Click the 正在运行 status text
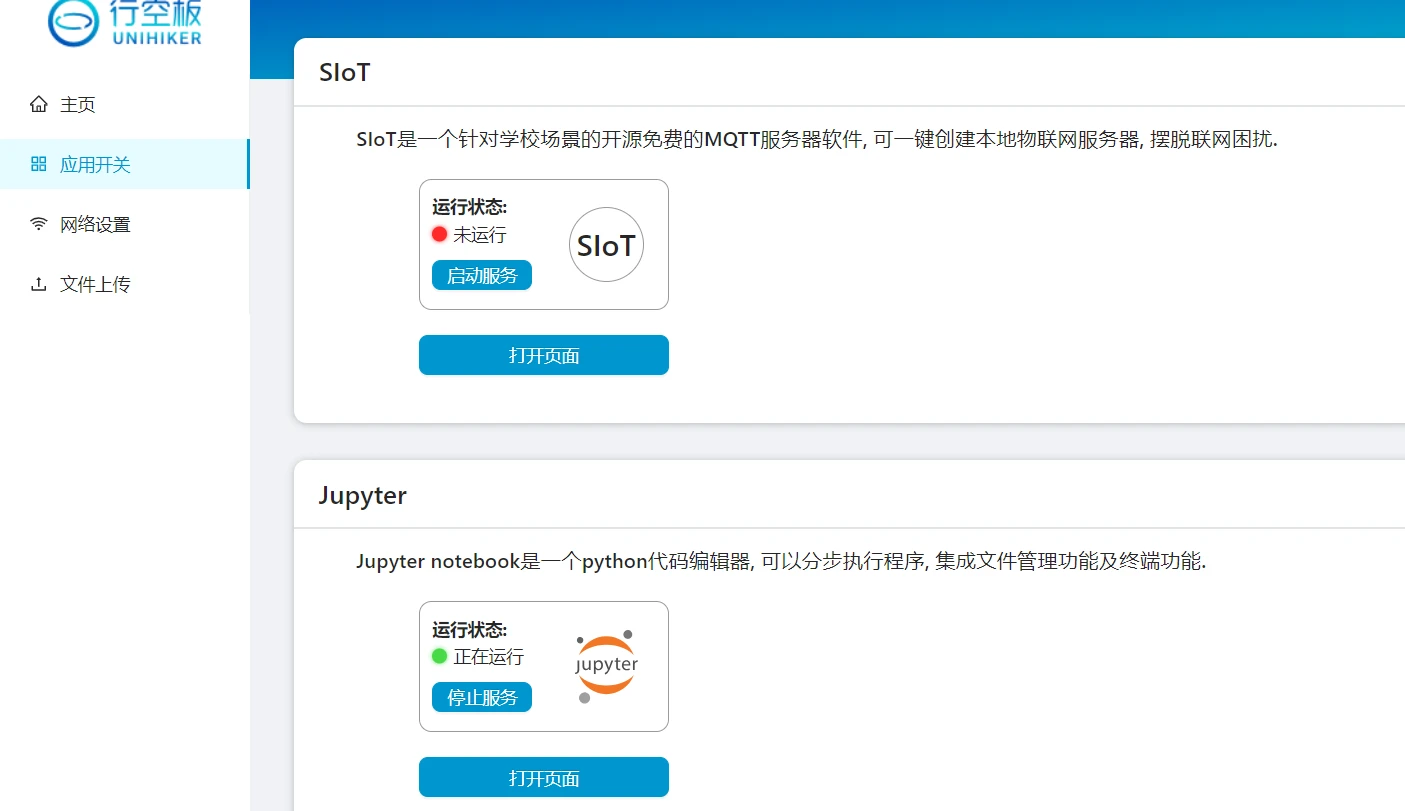This screenshot has width=1405, height=811. 489,657
